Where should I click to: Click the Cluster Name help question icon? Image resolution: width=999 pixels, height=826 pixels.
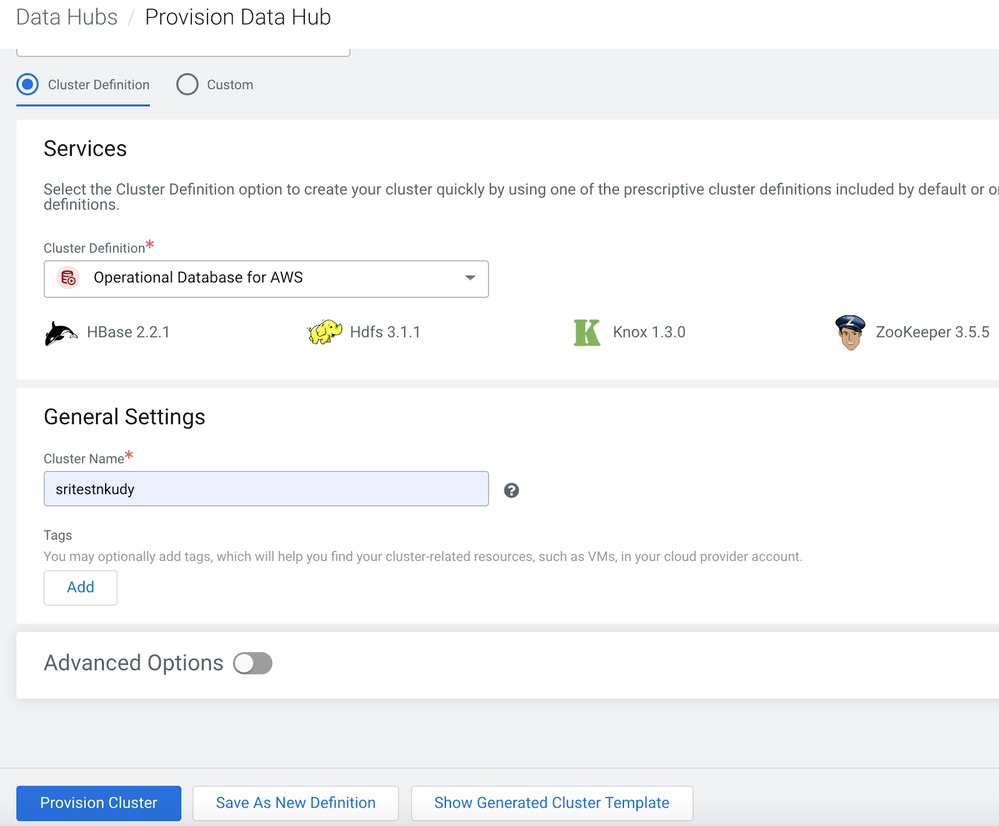click(511, 490)
